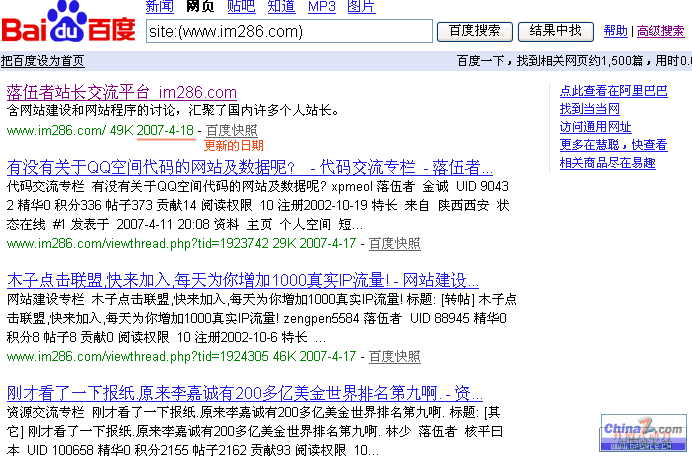This screenshot has width=692, height=457.
Task: Switch to the 贴吧 tab
Action: point(241,6)
